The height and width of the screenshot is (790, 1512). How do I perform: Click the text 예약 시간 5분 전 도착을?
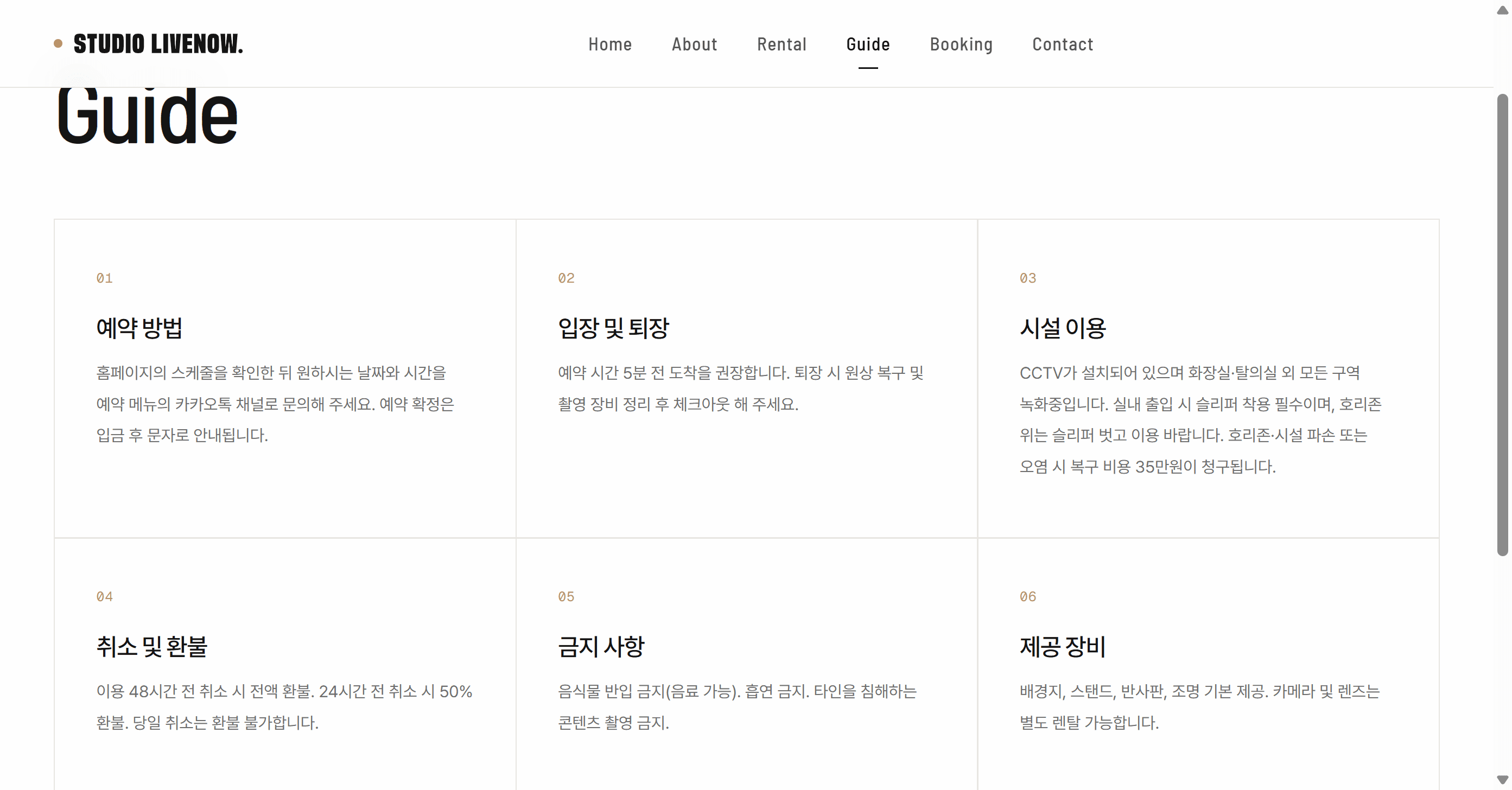coord(741,388)
